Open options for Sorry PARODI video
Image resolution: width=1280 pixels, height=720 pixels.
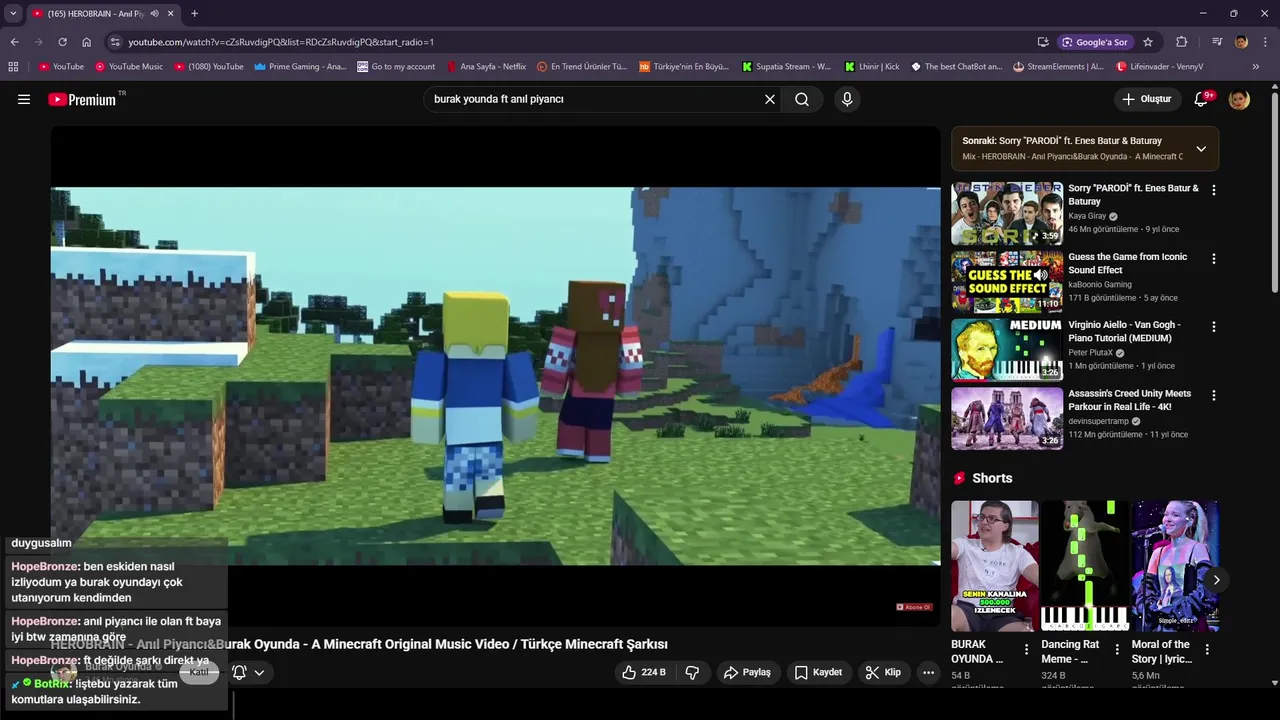(x=1214, y=190)
